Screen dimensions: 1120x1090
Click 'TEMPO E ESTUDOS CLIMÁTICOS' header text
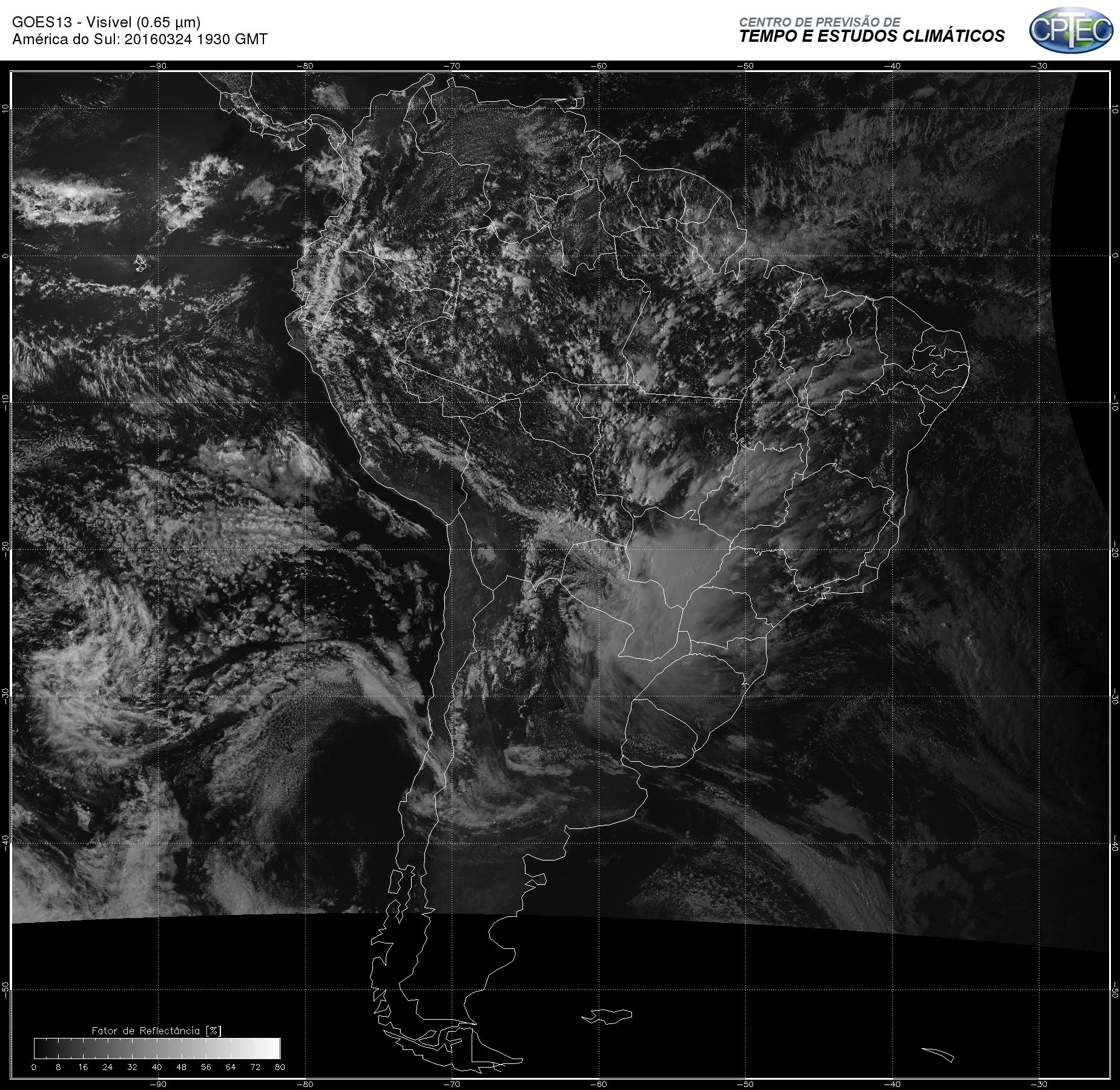pos(872,36)
